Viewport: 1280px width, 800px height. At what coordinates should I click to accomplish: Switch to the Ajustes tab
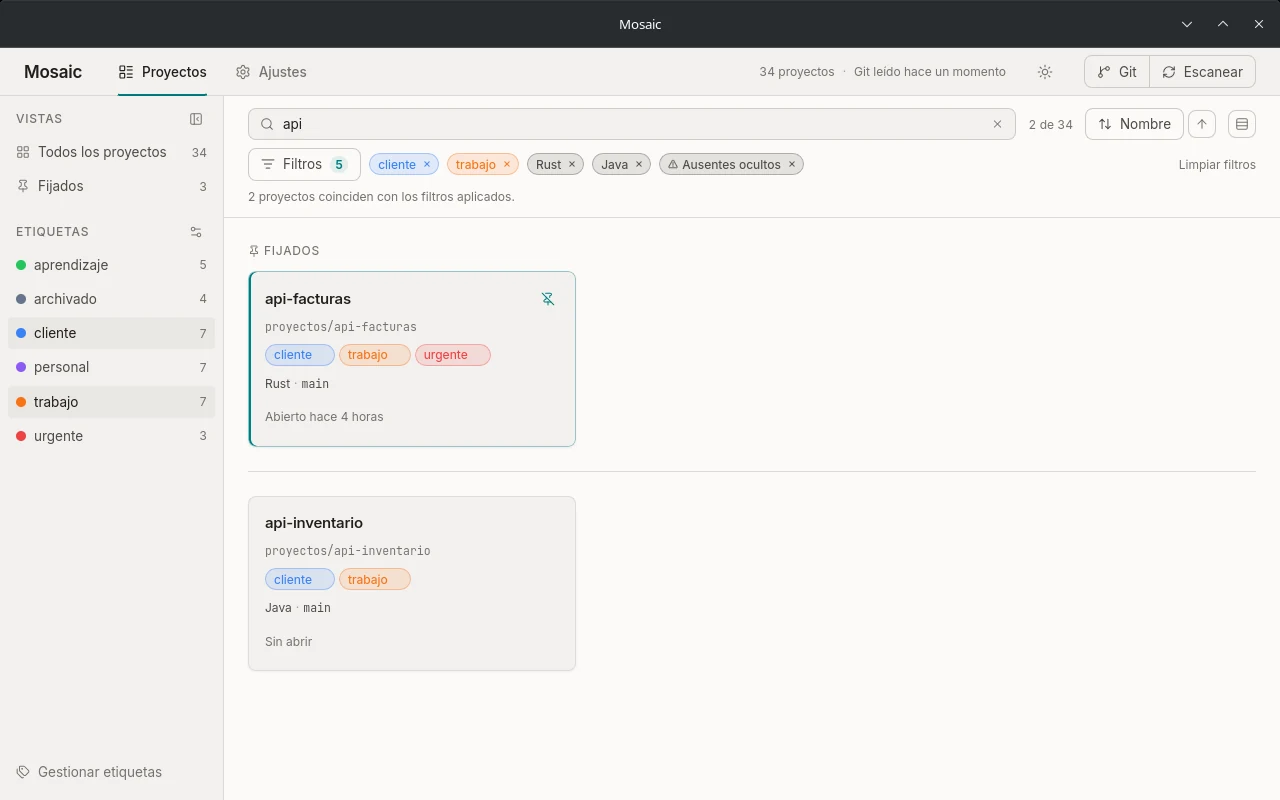271,72
